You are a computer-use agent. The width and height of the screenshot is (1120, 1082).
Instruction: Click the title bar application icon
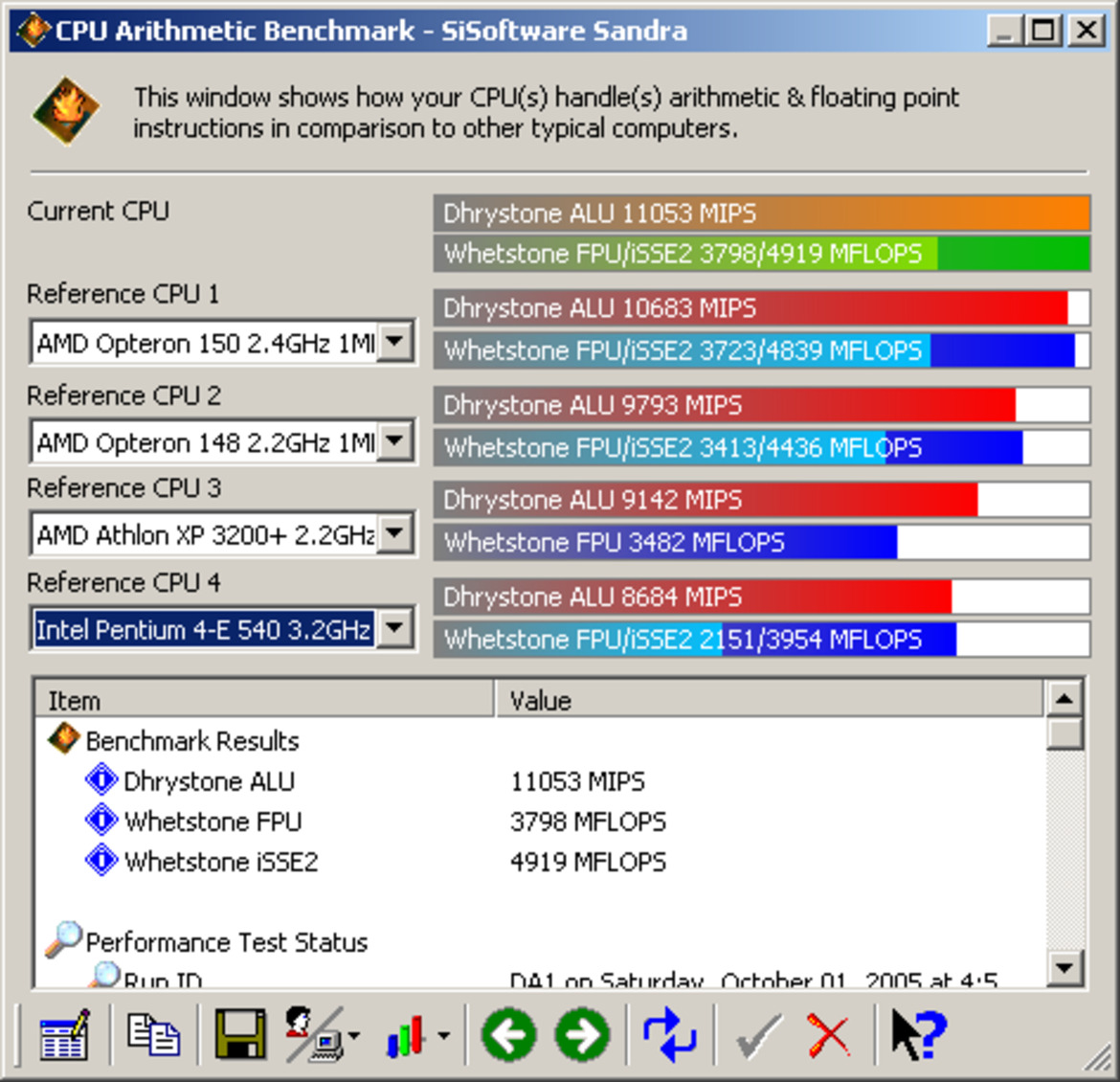(x=33, y=30)
